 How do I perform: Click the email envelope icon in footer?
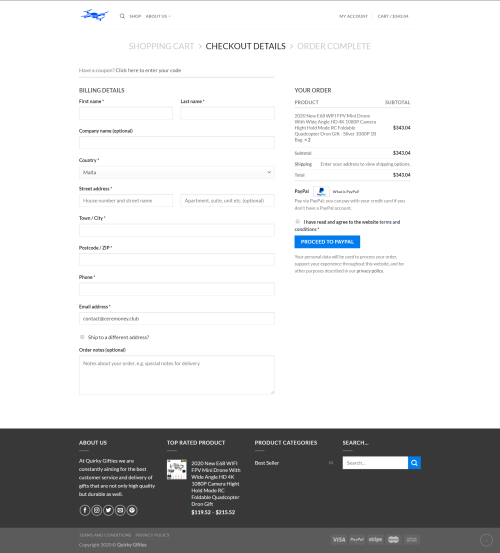[x=120, y=510]
